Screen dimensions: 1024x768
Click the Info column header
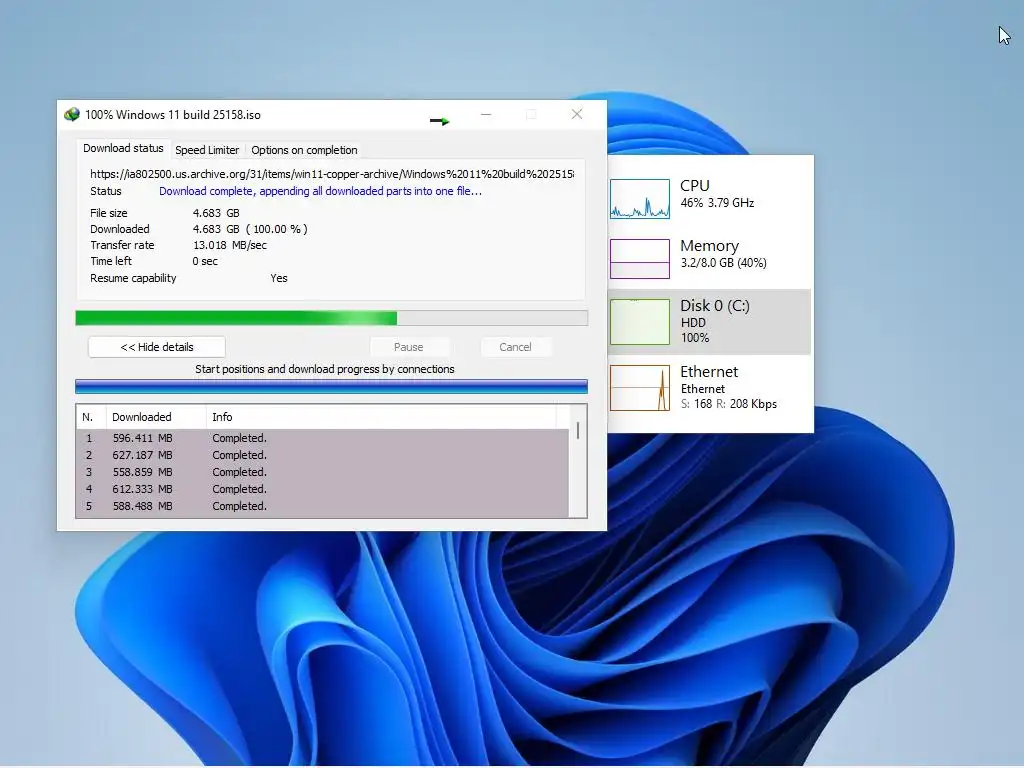(381, 417)
